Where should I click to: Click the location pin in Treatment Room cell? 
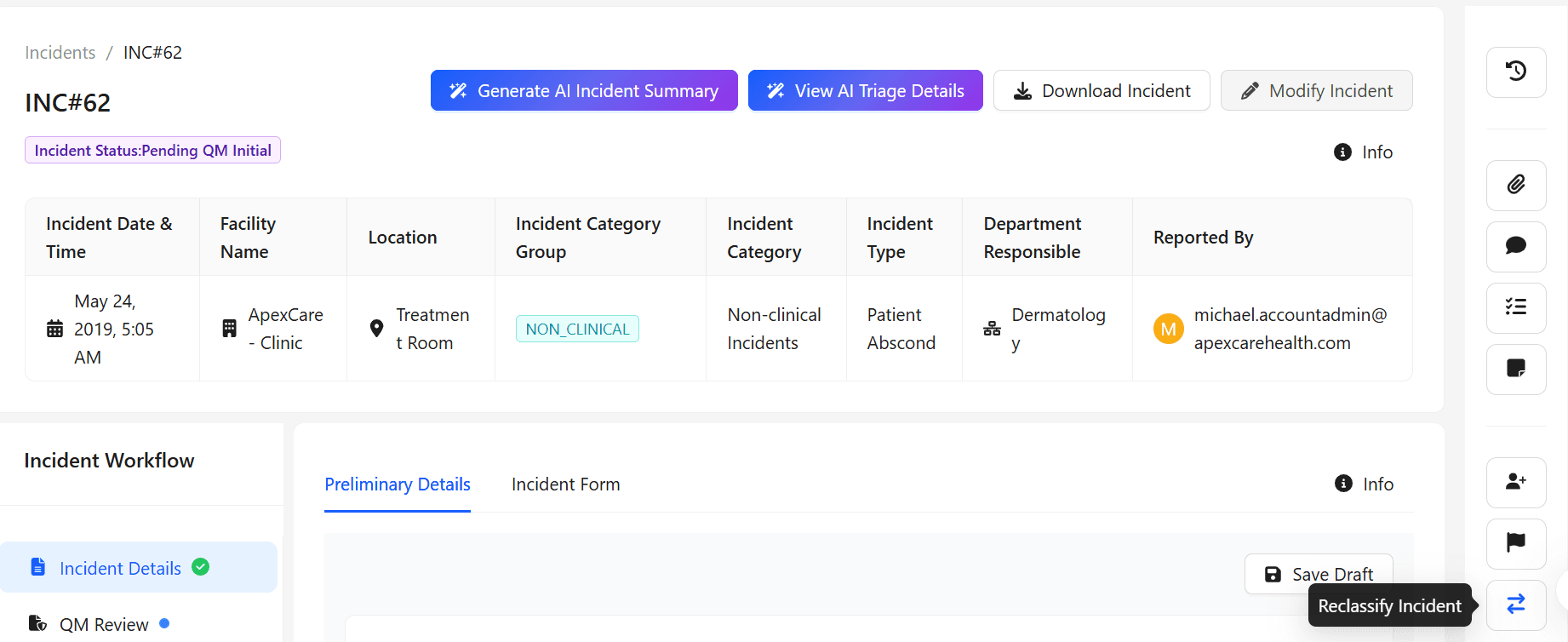pyautogui.click(x=377, y=328)
